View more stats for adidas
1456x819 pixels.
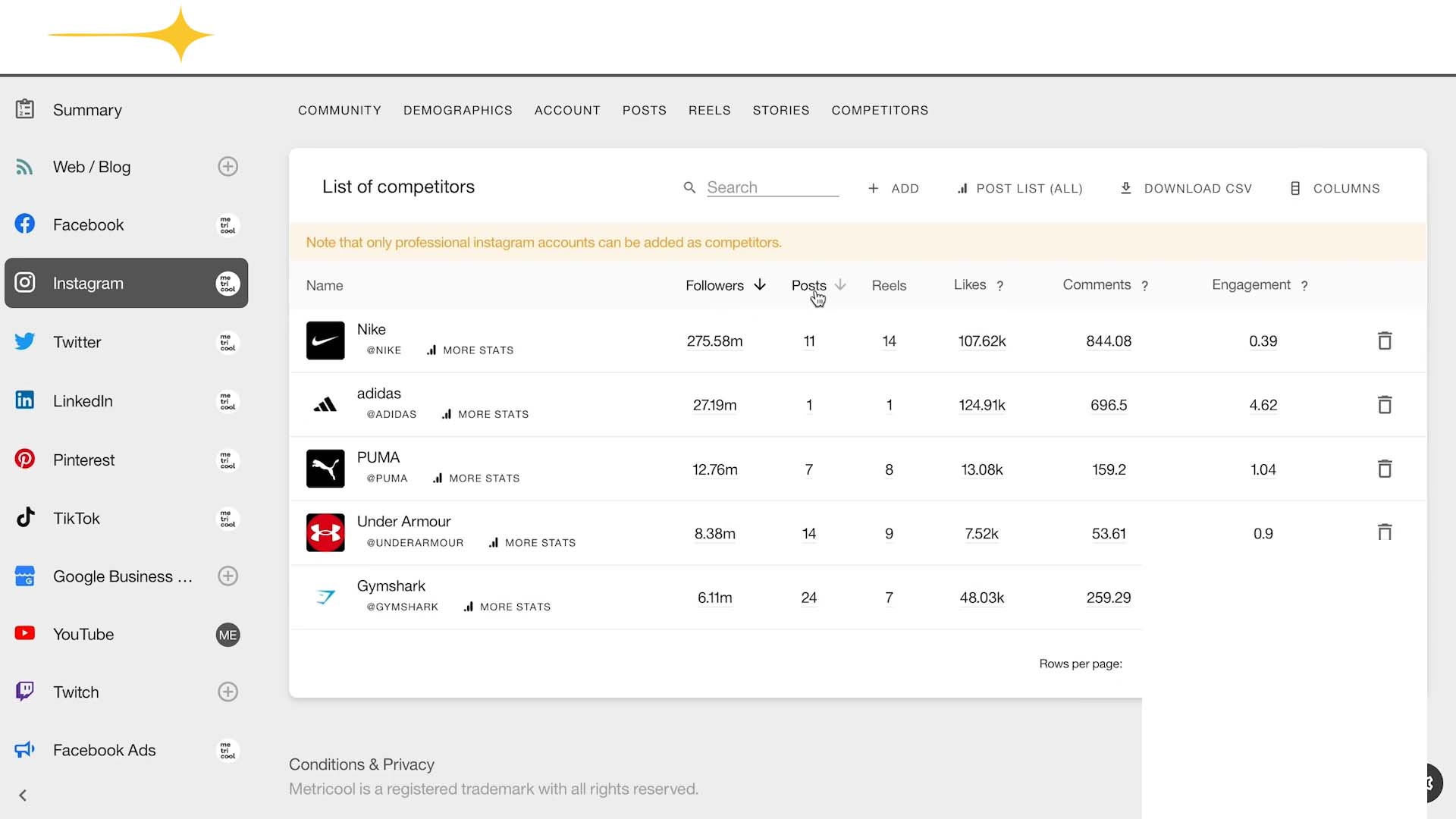coord(485,414)
